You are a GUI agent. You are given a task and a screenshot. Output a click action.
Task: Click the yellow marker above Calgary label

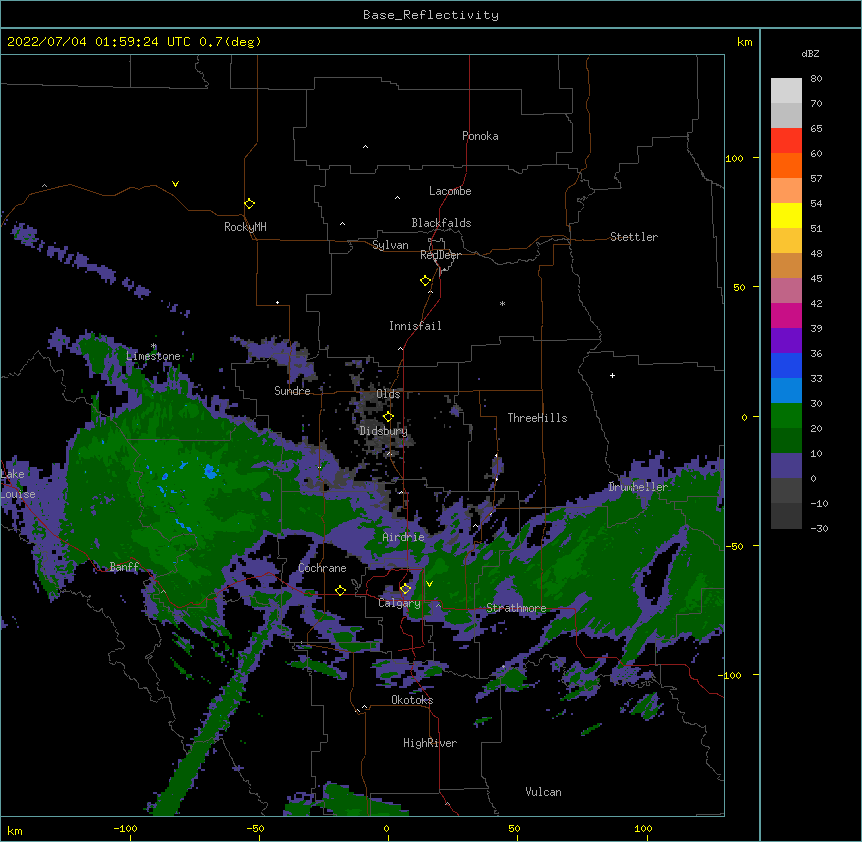[405, 589]
